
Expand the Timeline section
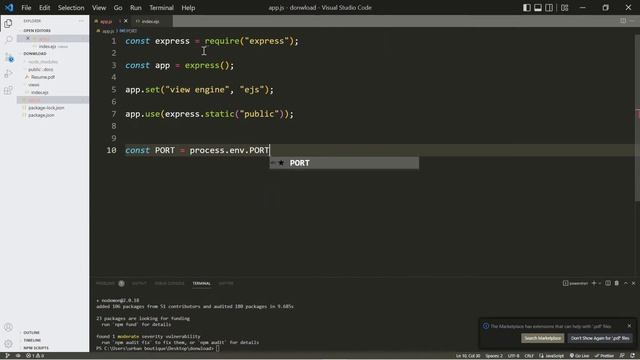click(32, 340)
